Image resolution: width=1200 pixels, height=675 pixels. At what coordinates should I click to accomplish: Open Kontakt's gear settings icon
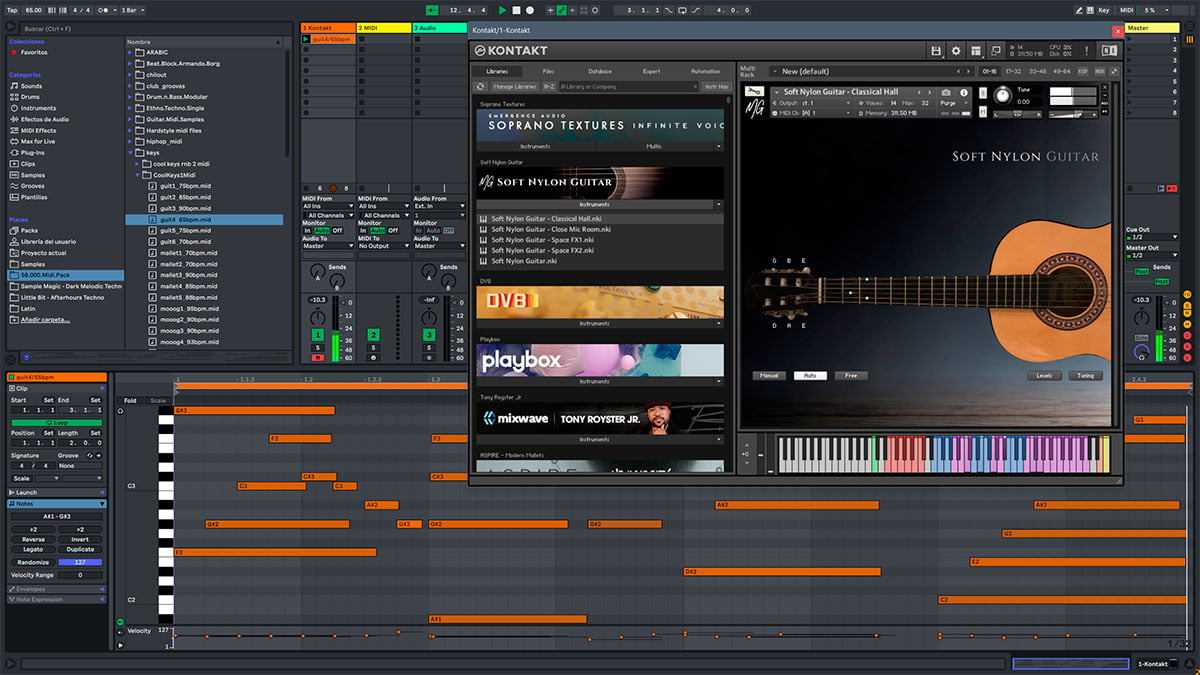tap(956, 51)
